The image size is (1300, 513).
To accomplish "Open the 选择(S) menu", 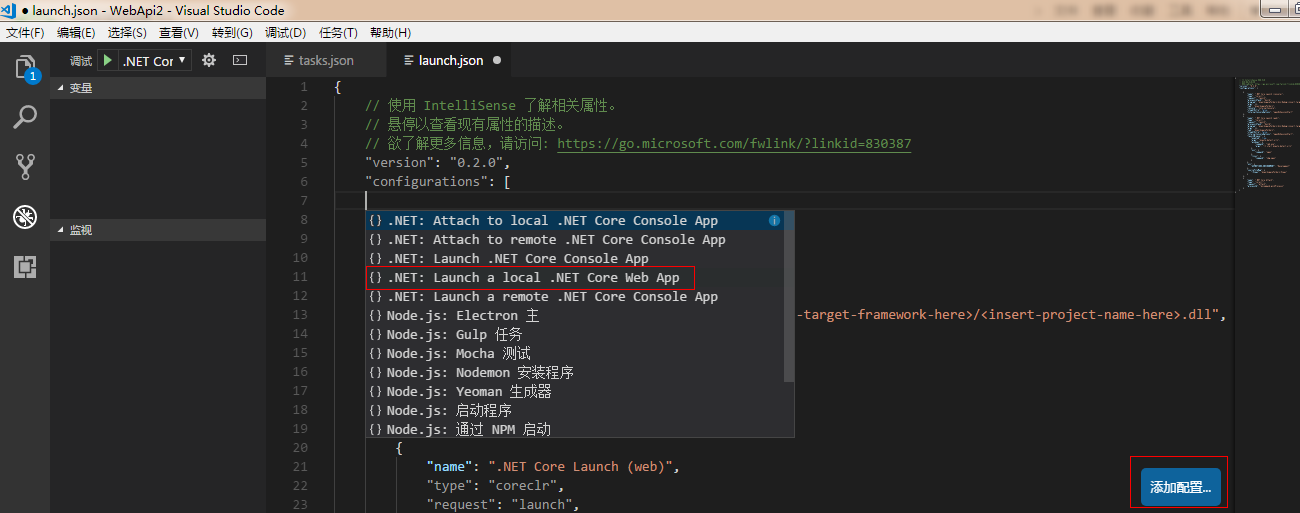I will pos(127,33).
